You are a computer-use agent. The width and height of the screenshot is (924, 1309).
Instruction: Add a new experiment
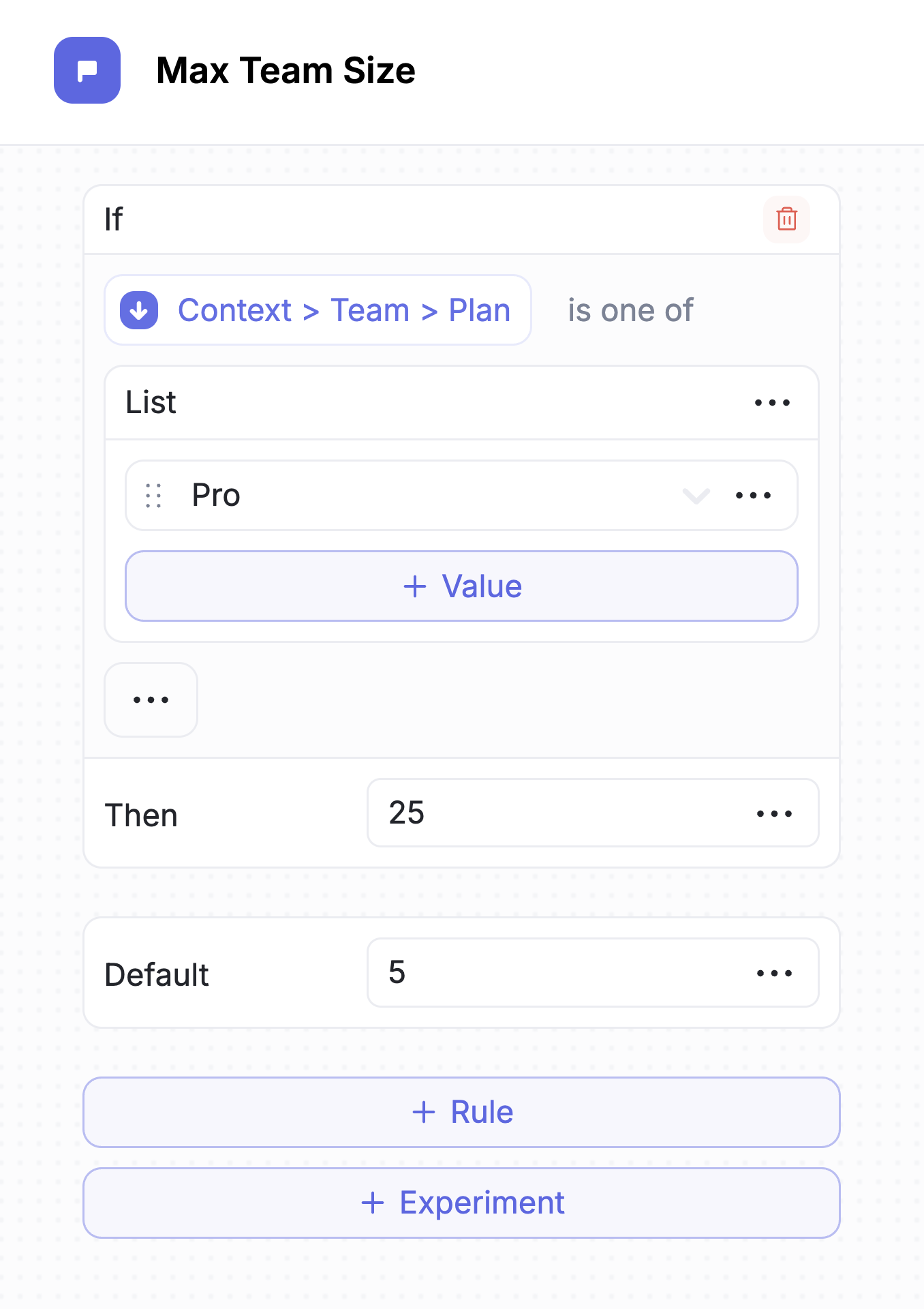461,1203
